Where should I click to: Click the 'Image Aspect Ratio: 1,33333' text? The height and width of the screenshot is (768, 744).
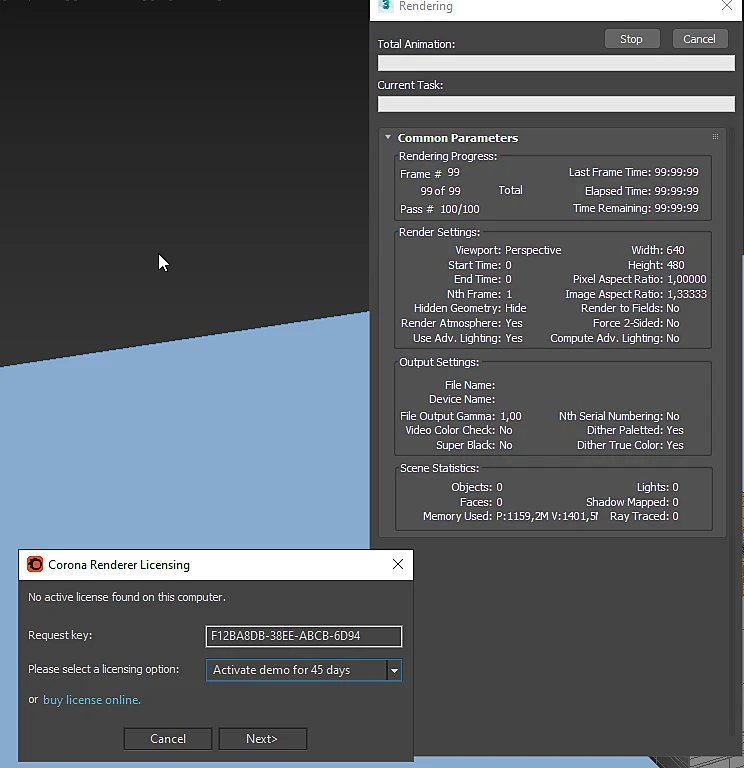point(636,294)
